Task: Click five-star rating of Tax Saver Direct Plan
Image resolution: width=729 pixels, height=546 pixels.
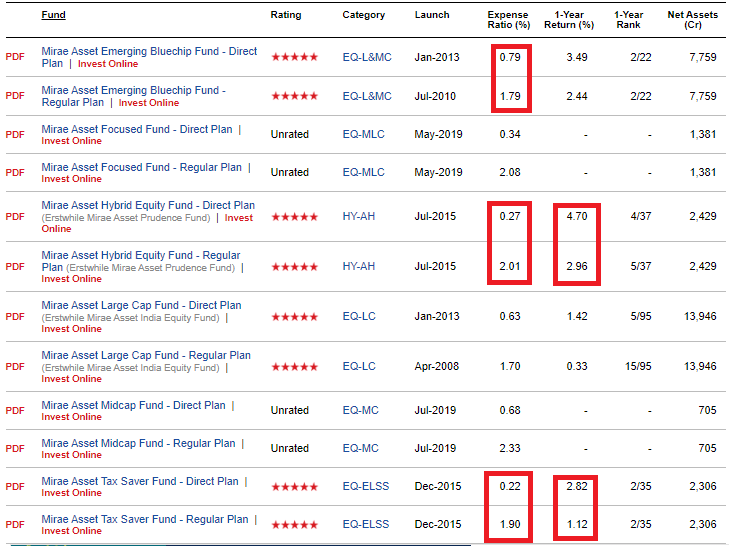Action: point(294,487)
